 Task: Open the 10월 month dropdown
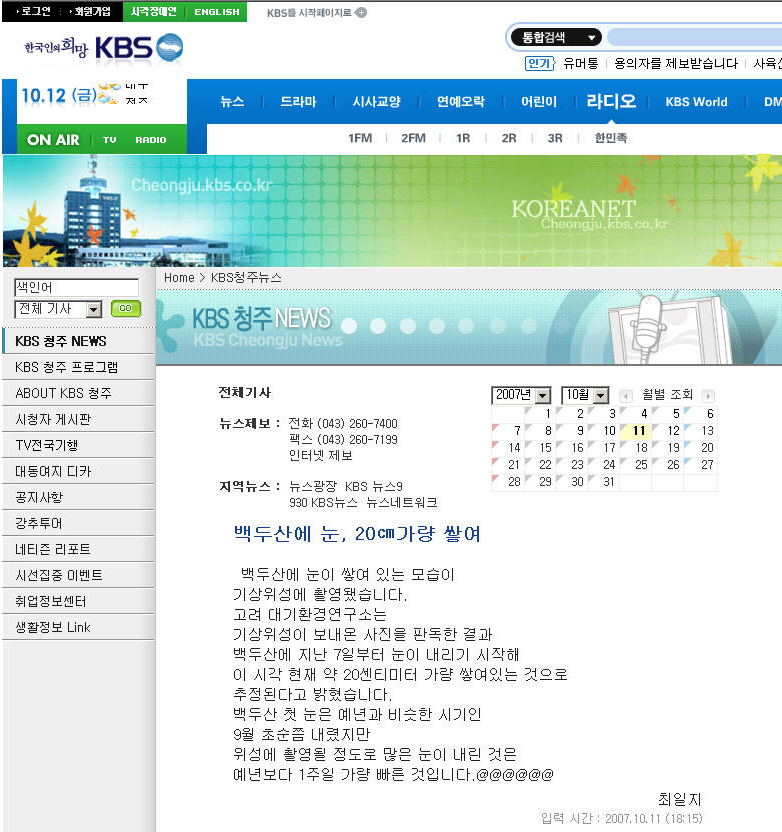(x=585, y=395)
